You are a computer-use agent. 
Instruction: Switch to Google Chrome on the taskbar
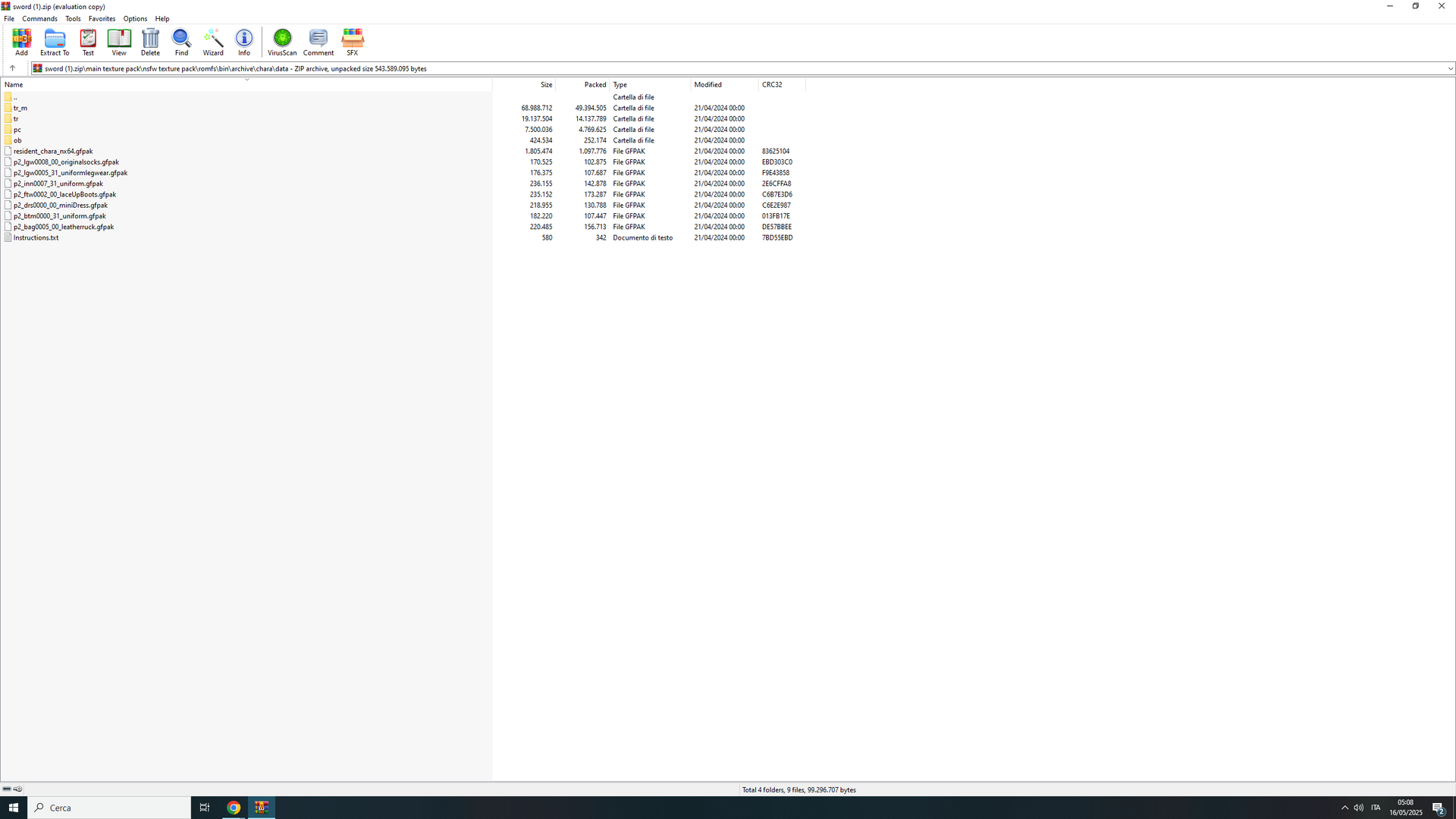[x=234, y=808]
